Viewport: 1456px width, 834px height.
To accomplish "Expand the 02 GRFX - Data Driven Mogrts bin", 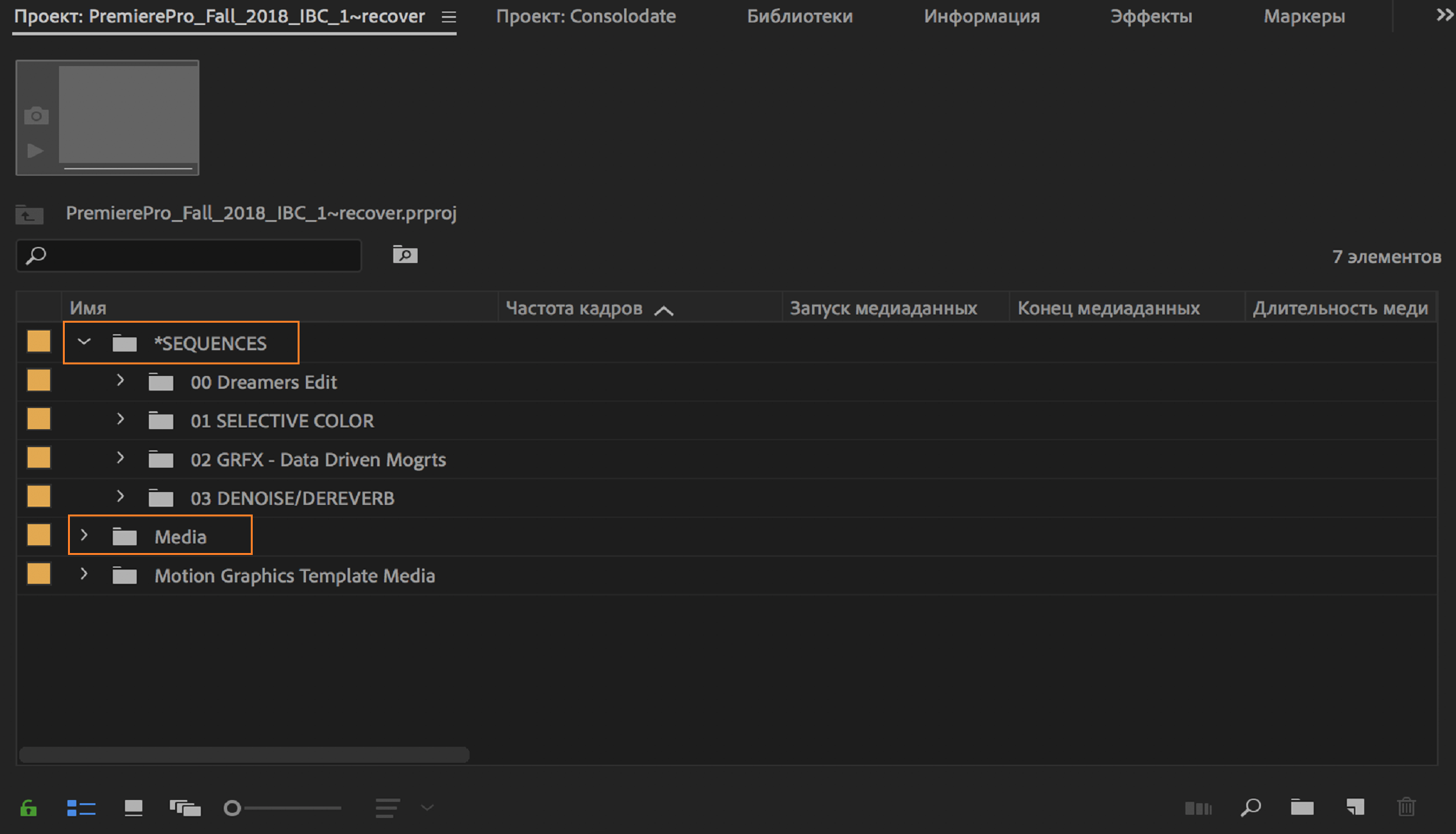I will (x=120, y=458).
